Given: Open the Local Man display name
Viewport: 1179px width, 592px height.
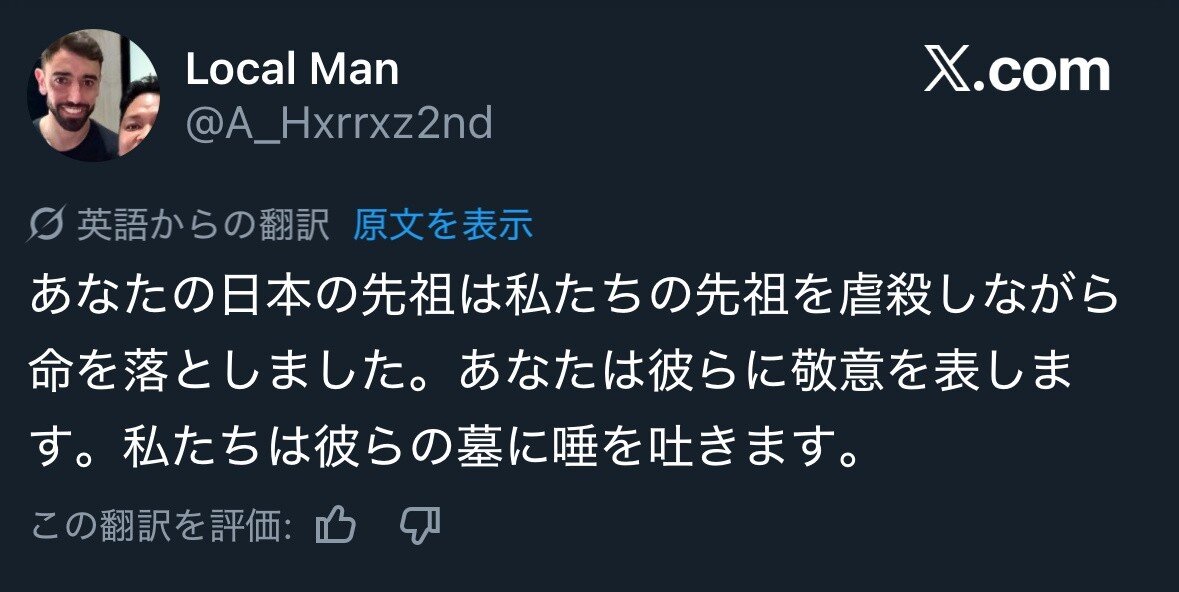Looking at the screenshot, I should [292, 69].
